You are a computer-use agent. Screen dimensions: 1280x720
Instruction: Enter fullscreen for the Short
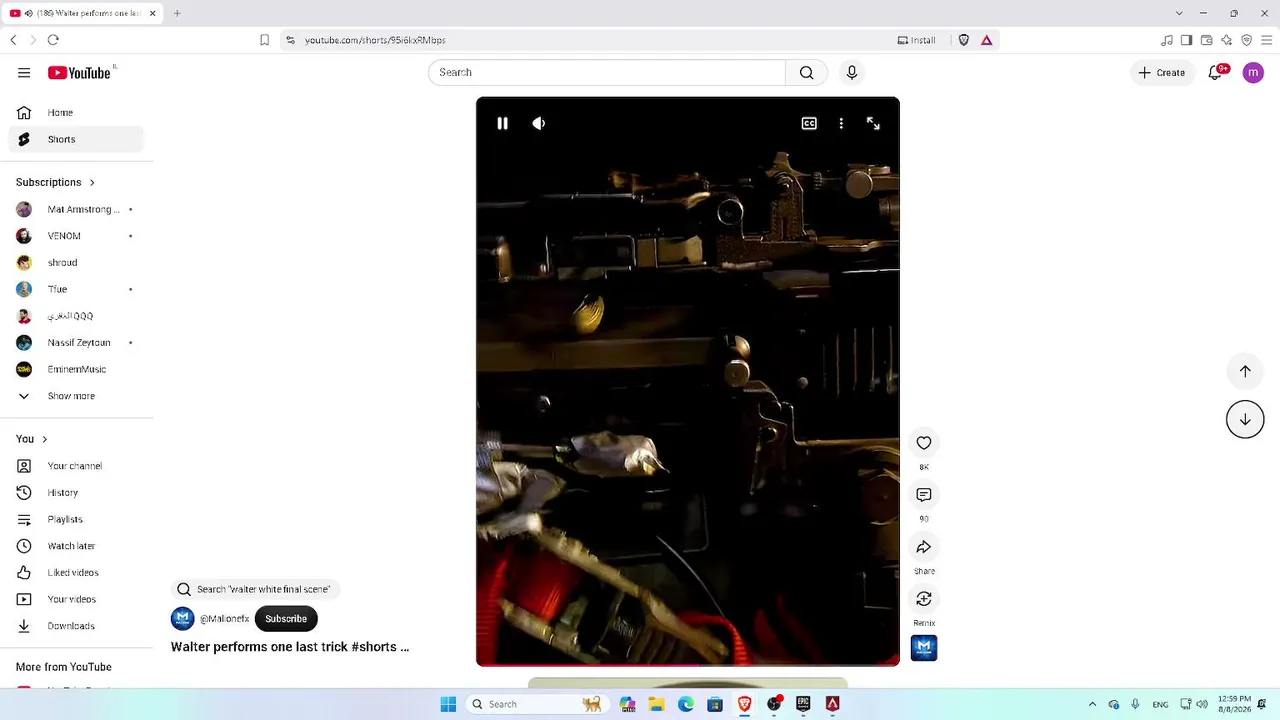(873, 123)
